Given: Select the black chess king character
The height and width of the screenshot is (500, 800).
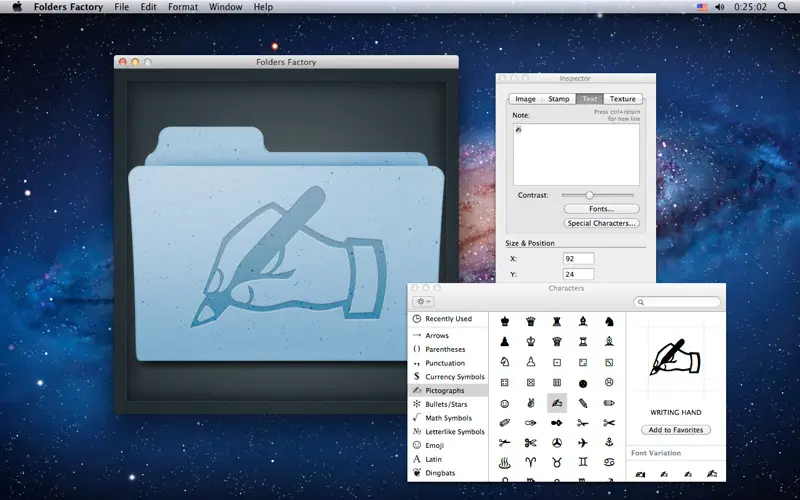Looking at the screenshot, I should [505, 321].
